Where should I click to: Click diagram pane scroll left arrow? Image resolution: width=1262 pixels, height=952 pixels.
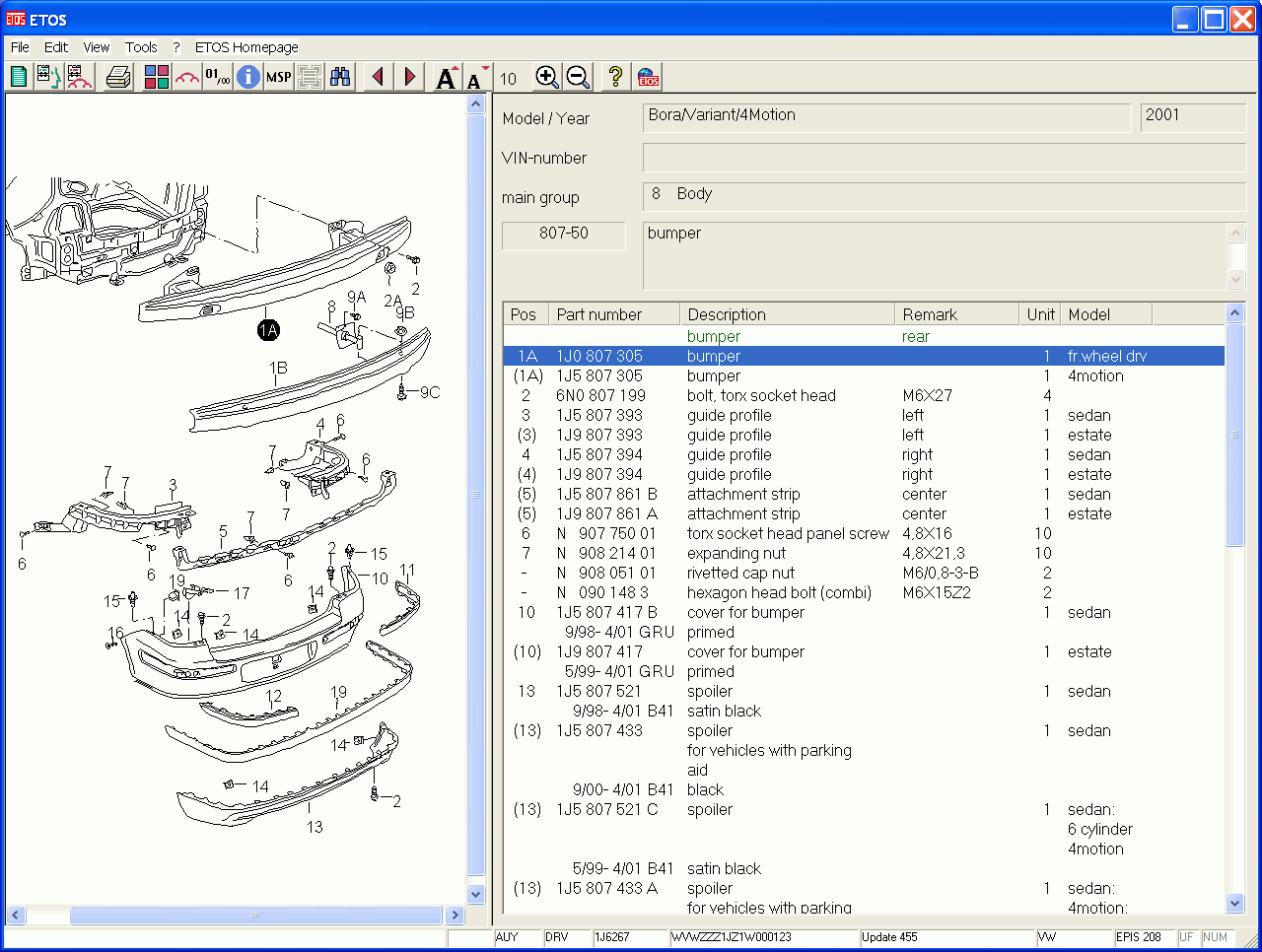[15, 916]
